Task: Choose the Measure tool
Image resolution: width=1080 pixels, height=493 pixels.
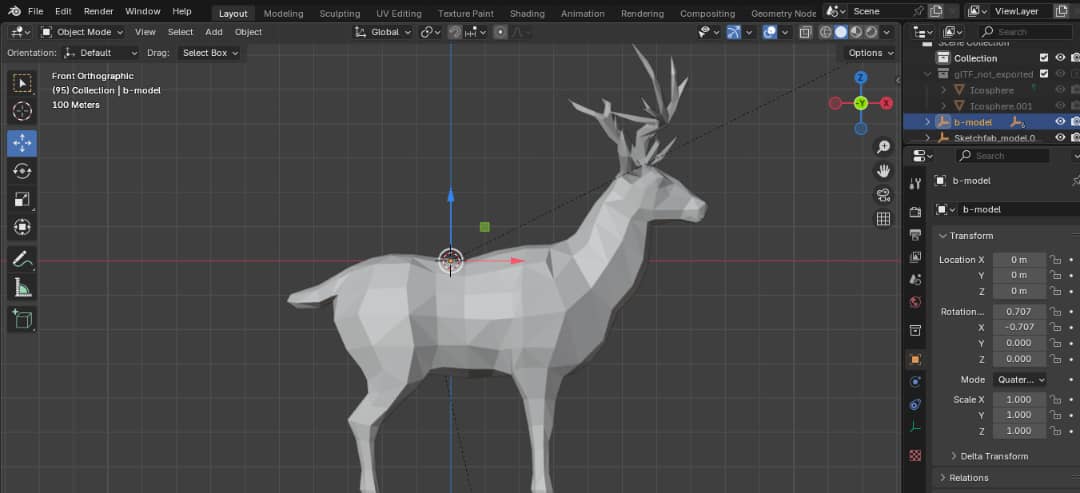Action: 23,287
